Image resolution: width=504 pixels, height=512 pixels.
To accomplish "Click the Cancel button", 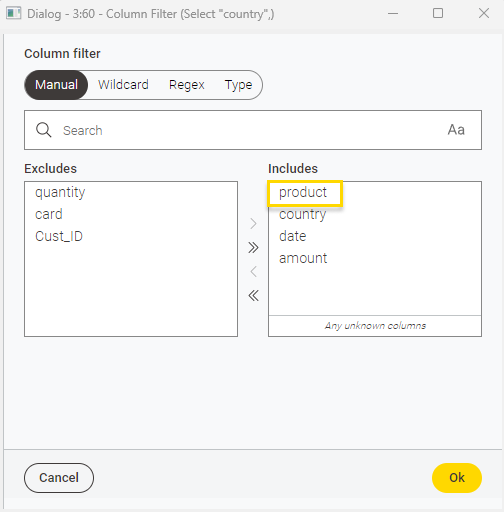I will pyautogui.click(x=59, y=478).
